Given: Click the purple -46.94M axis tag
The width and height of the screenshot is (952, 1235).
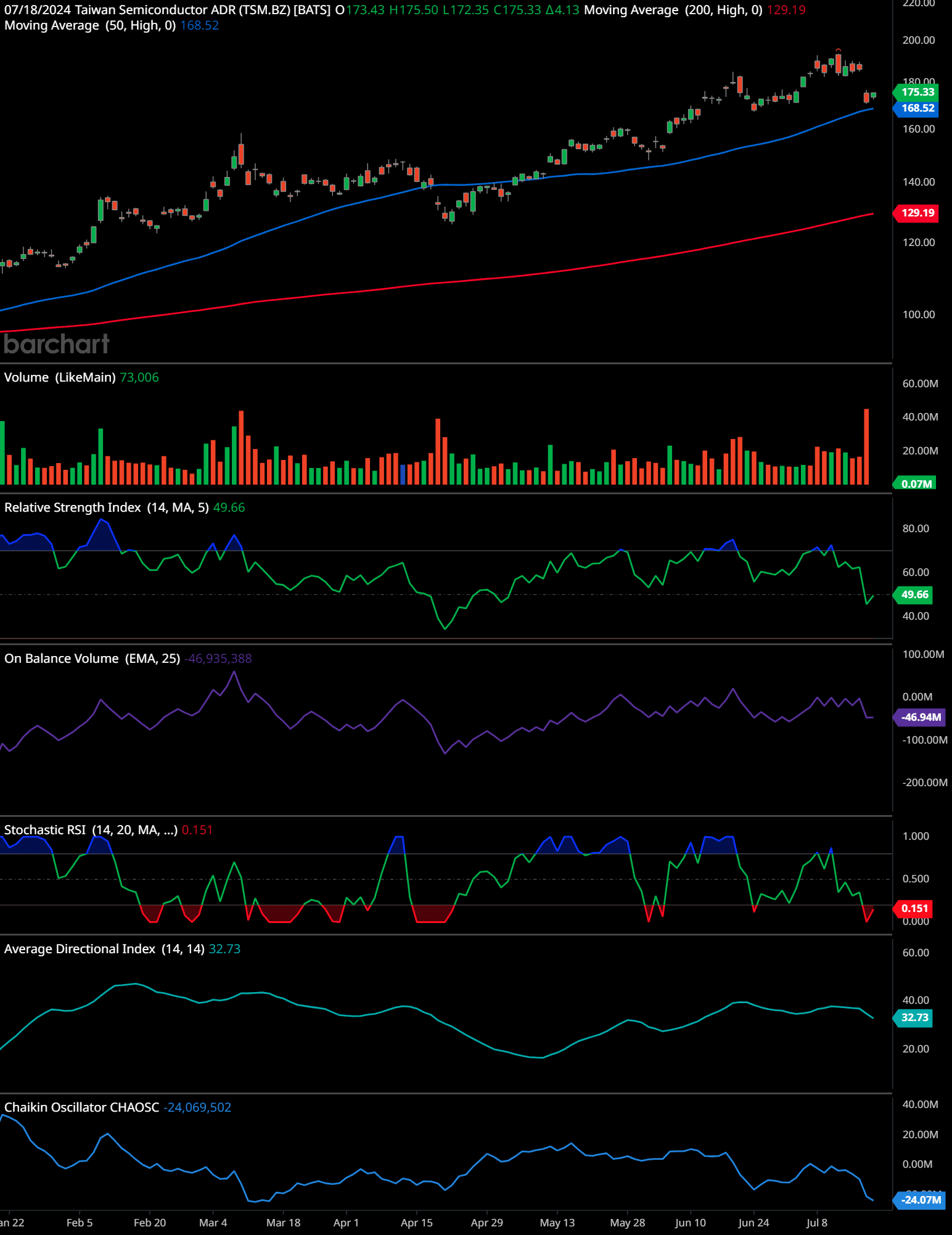Looking at the screenshot, I should tap(920, 717).
